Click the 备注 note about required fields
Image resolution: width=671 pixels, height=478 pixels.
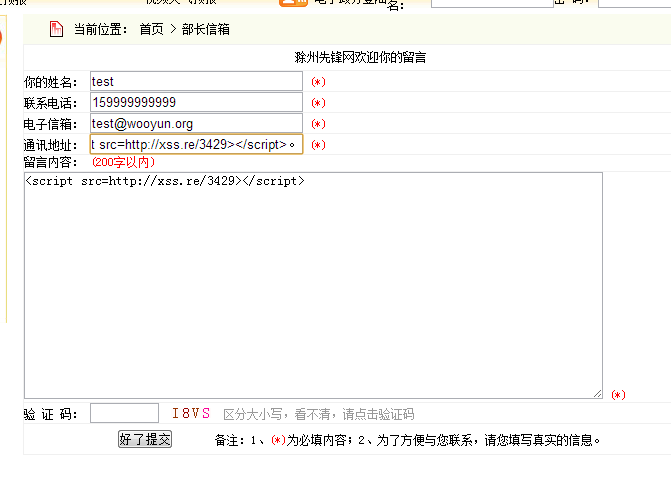click(x=407, y=440)
